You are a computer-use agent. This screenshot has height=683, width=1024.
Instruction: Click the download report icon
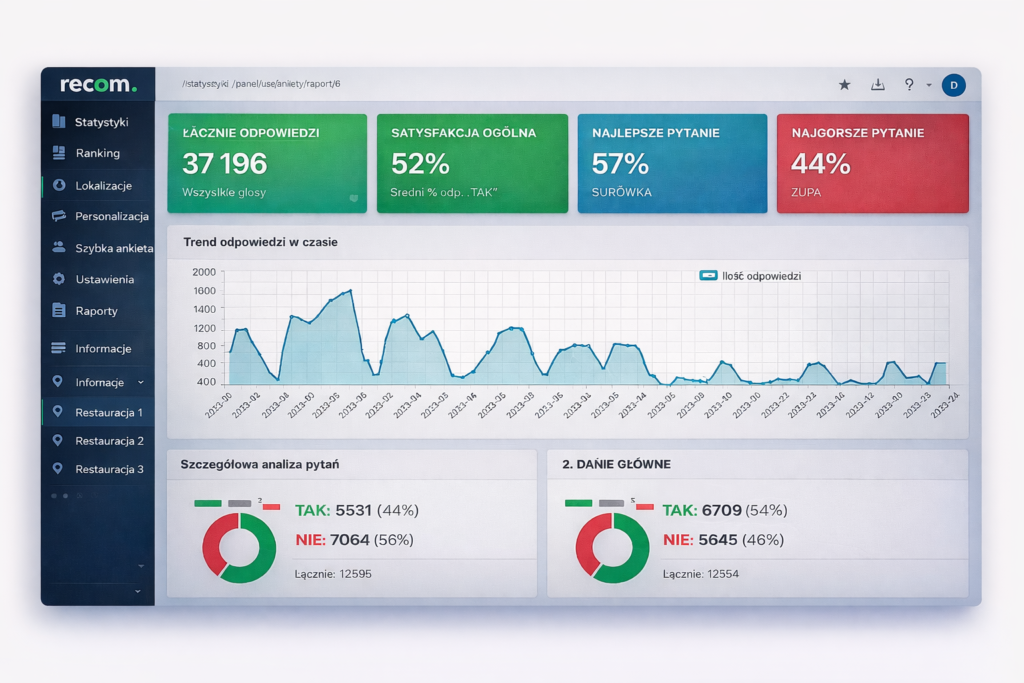pos(878,85)
